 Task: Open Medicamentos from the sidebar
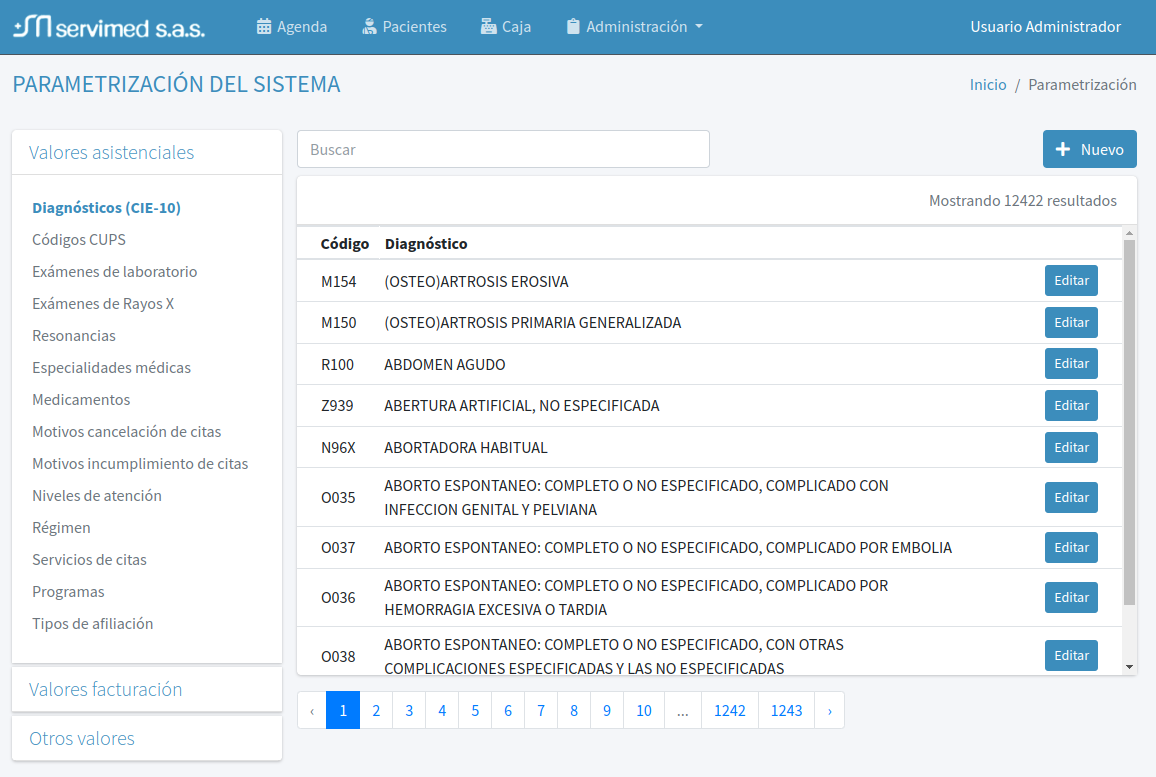coord(81,400)
